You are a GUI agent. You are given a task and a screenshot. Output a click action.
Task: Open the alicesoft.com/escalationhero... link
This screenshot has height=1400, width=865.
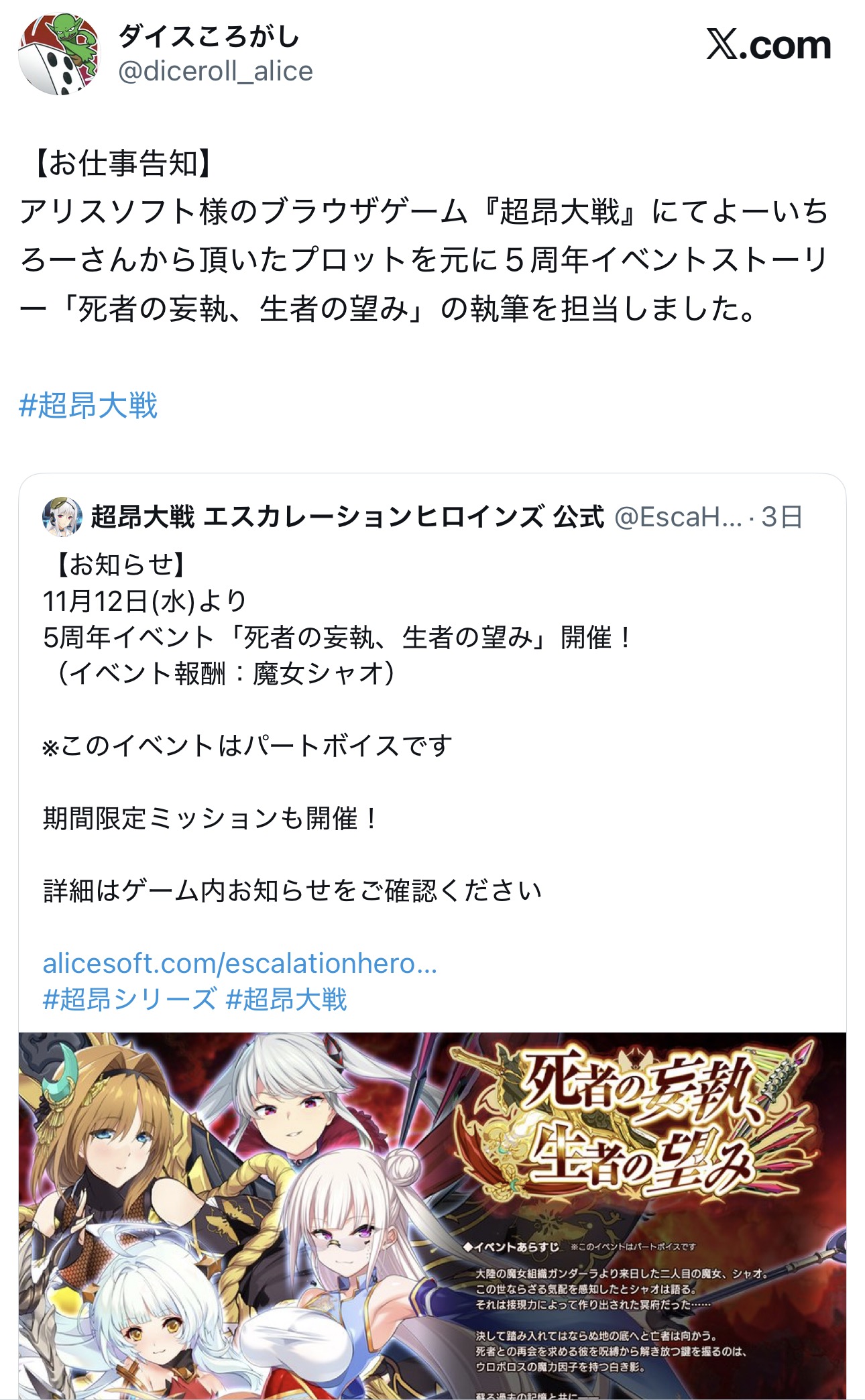click(239, 964)
